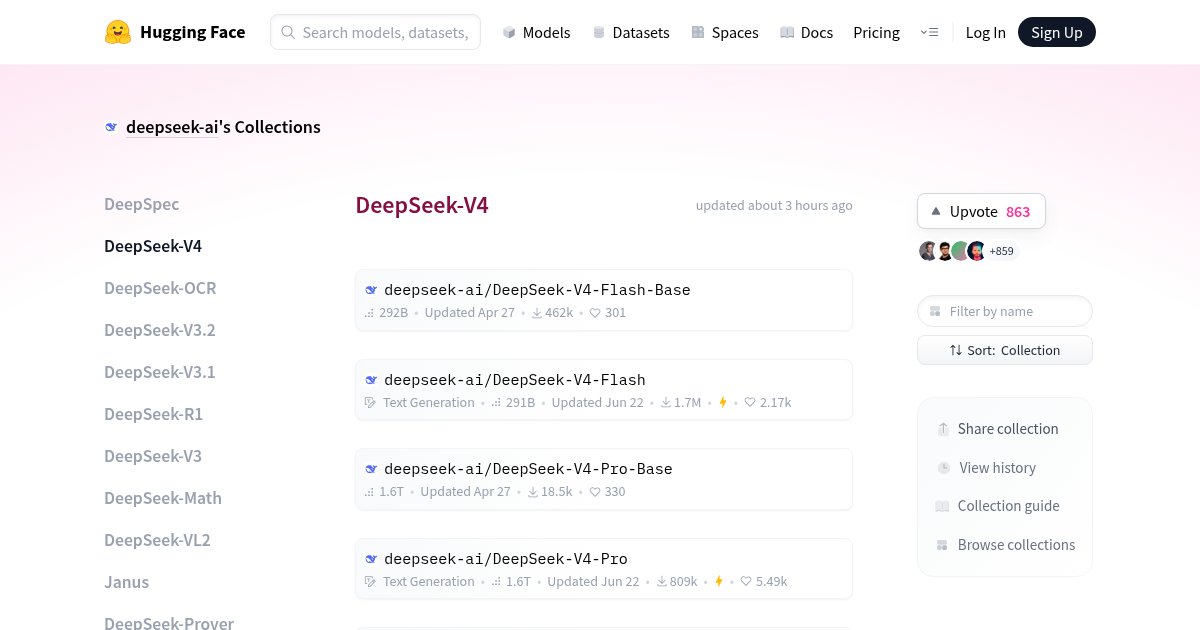Click the 'updated about 3 hours ago' text

774,205
